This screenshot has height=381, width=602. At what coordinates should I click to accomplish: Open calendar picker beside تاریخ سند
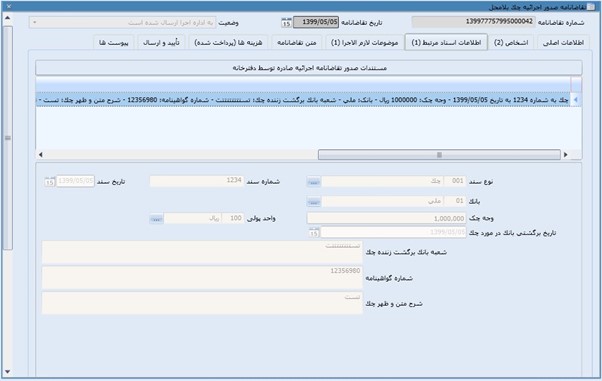50,182
